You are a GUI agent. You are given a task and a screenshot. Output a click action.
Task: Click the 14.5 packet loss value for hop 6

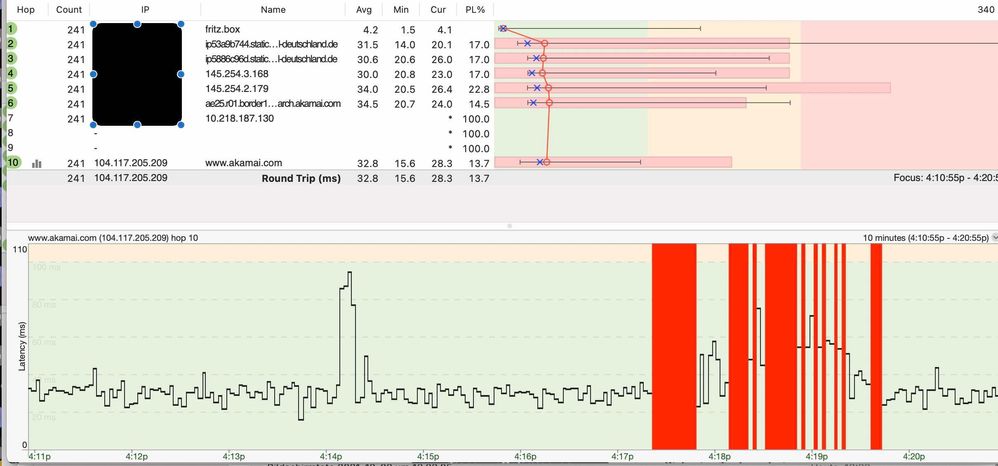479,103
